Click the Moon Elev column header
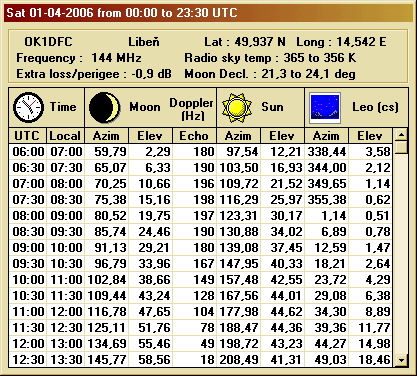 tap(150, 136)
